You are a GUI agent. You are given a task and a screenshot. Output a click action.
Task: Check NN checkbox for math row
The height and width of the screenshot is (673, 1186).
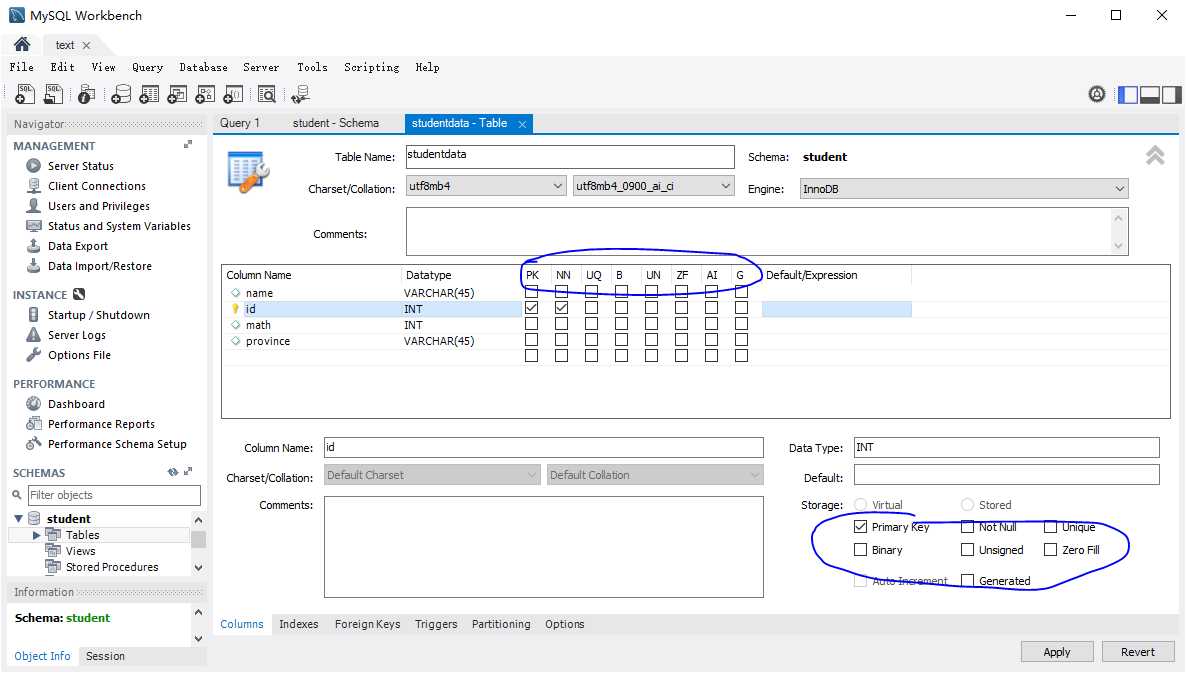pyautogui.click(x=561, y=324)
